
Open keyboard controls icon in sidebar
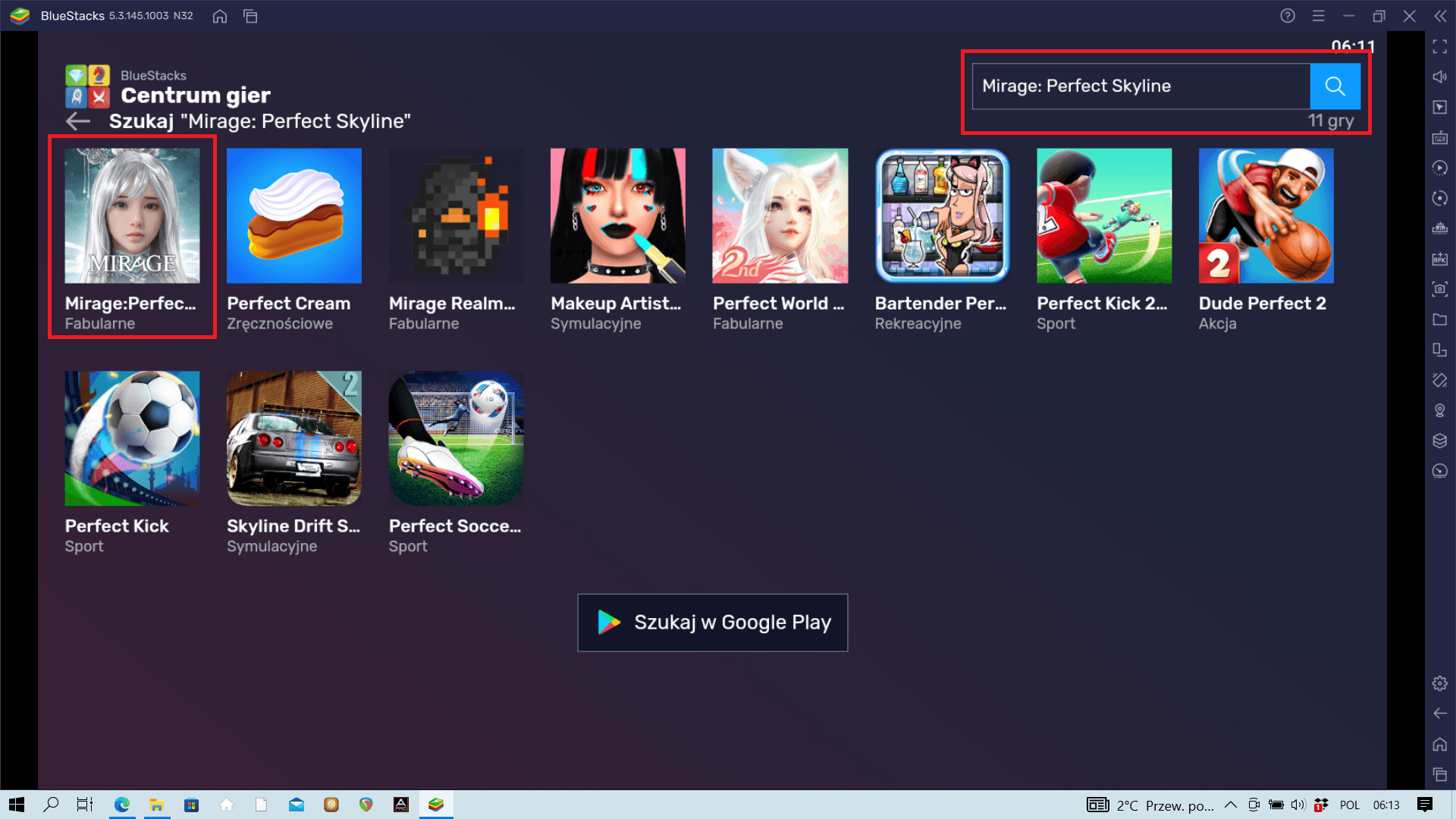pos(1440,137)
